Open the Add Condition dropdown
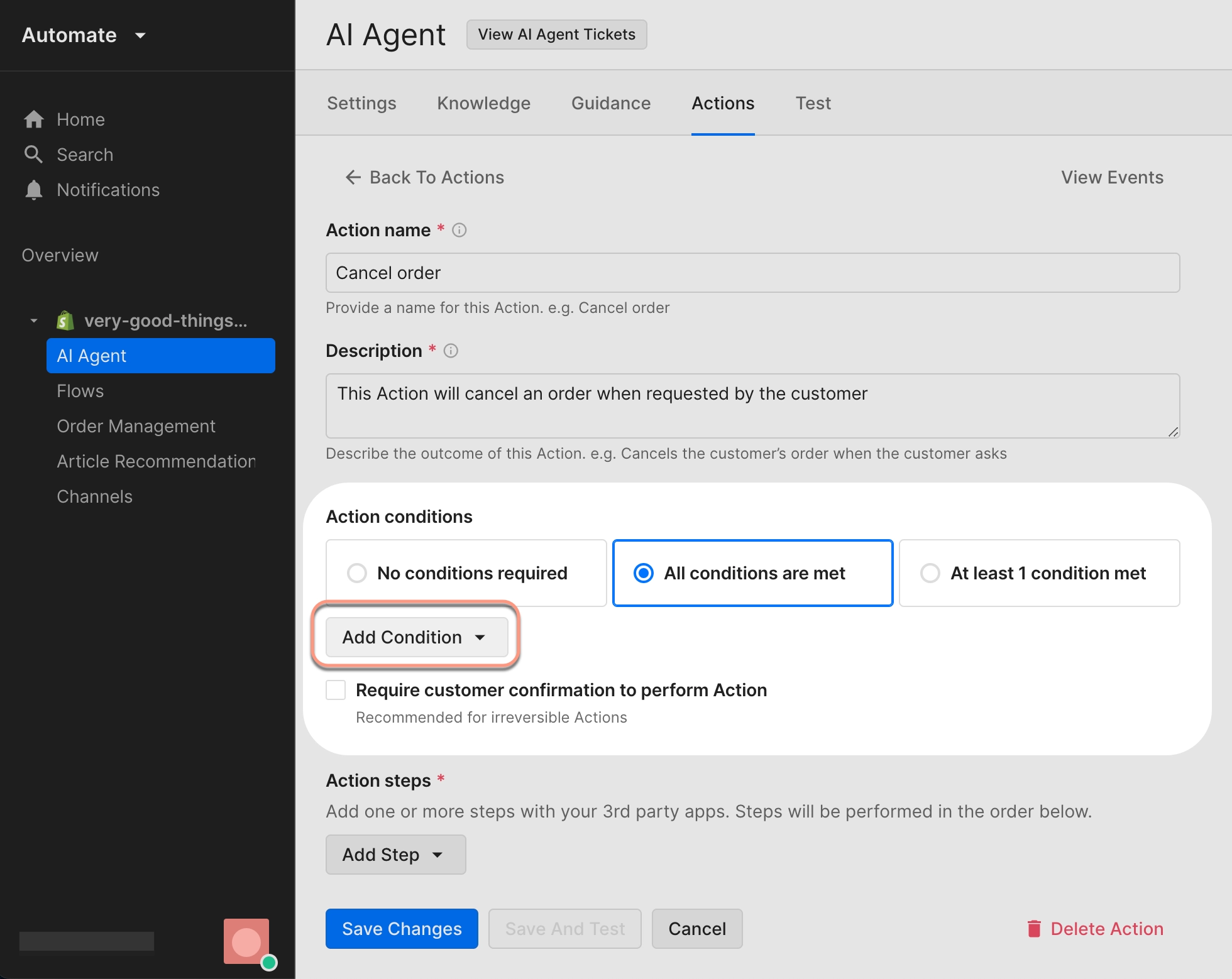Viewport: 1232px width, 979px height. tap(415, 637)
